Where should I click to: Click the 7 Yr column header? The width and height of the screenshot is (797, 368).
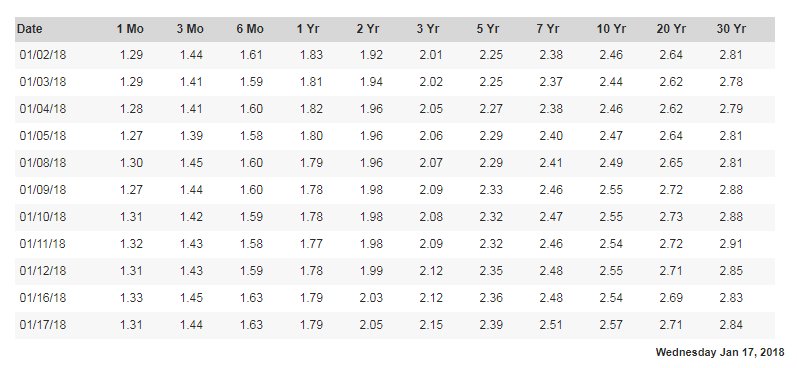(x=547, y=29)
